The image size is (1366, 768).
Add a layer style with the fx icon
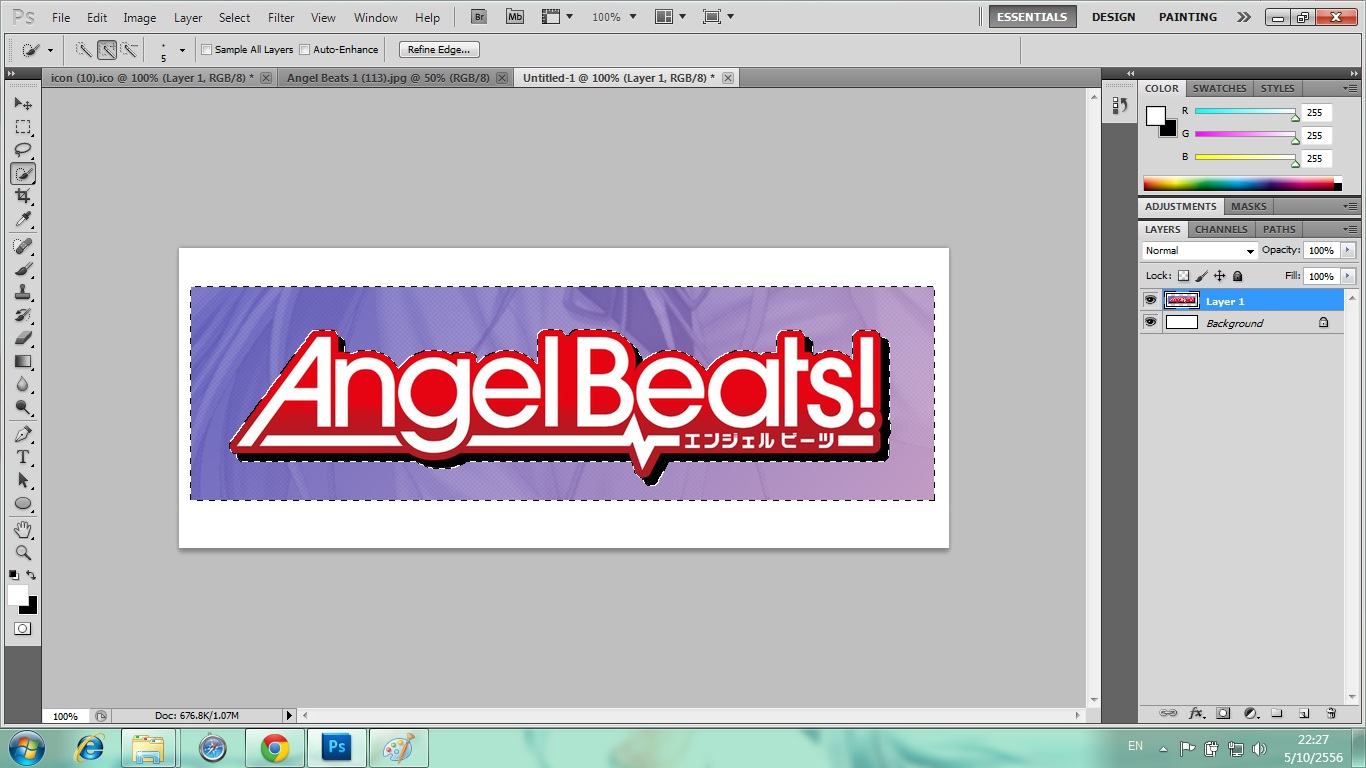1196,713
